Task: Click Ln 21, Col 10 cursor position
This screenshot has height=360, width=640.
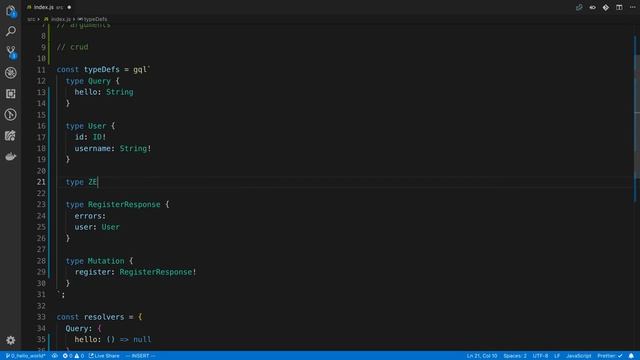Action: [x=482, y=356]
